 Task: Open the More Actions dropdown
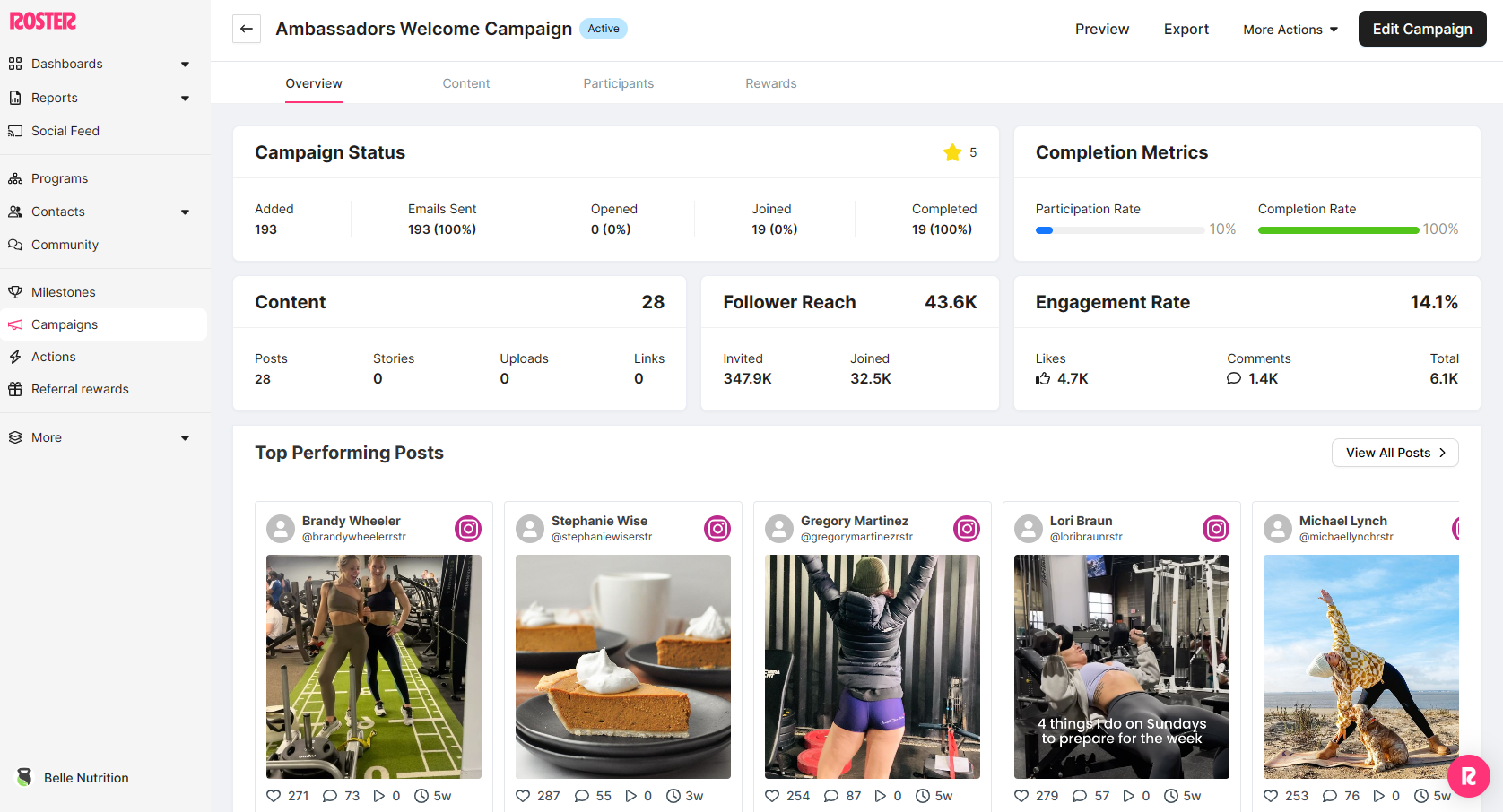pyautogui.click(x=1290, y=30)
